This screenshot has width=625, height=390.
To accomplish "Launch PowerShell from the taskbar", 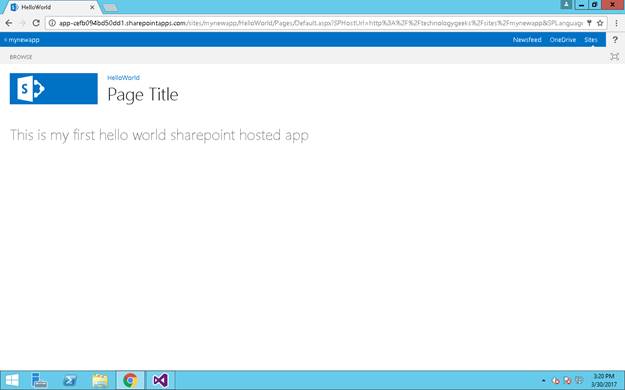I will [70, 380].
